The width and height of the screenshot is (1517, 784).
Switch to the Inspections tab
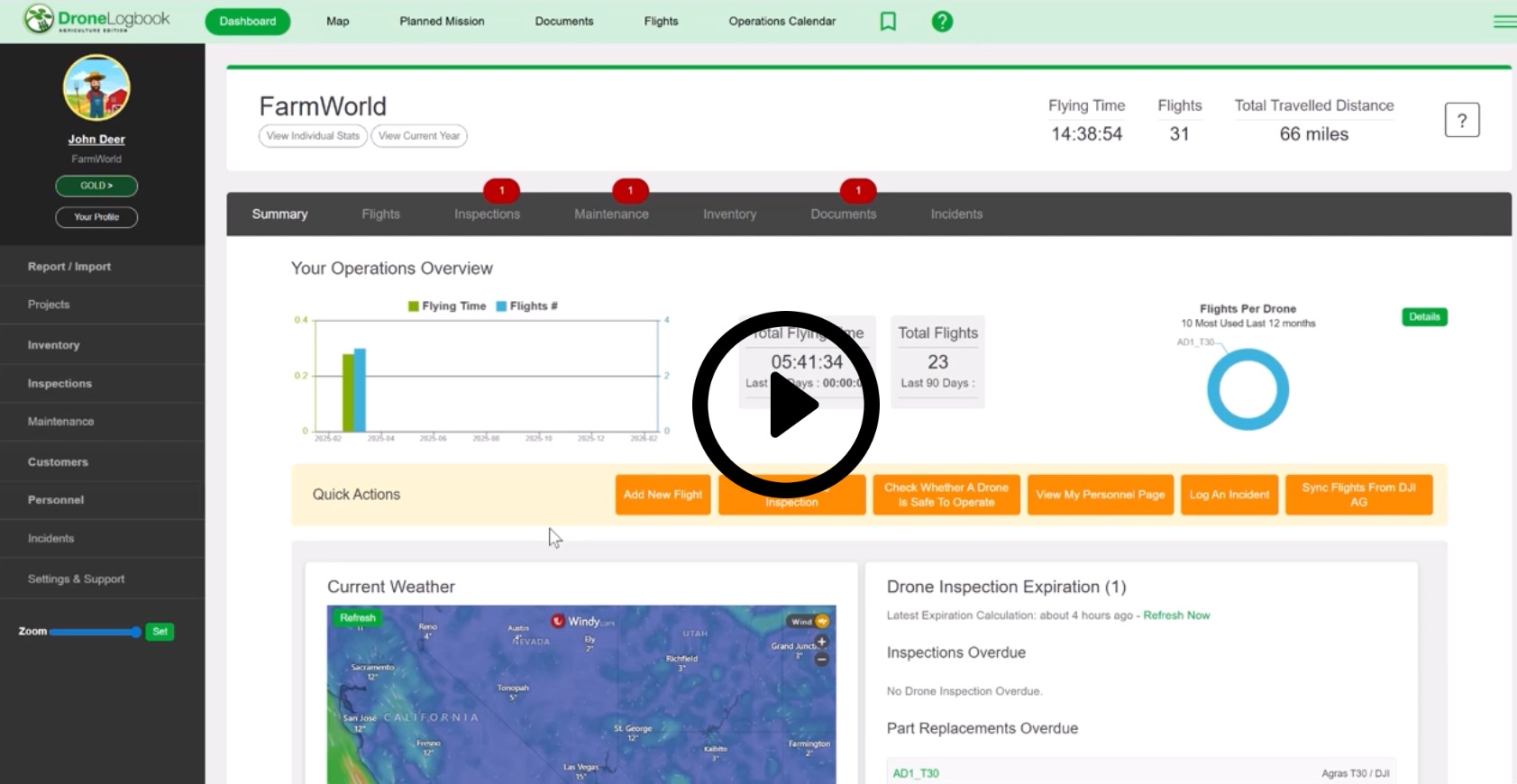point(487,214)
